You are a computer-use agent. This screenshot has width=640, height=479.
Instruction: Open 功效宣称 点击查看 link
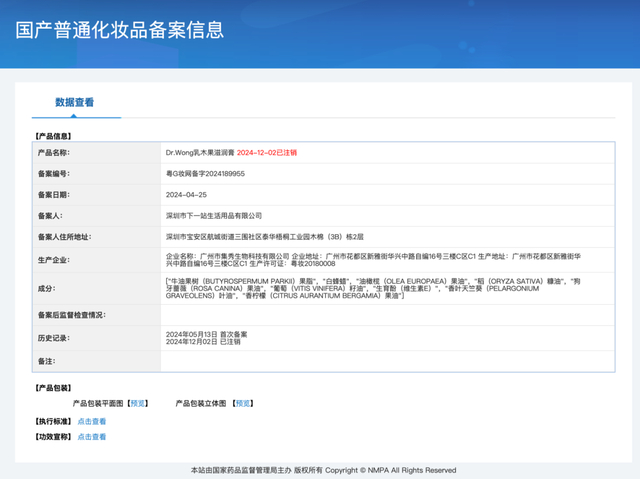tap(92, 437)
